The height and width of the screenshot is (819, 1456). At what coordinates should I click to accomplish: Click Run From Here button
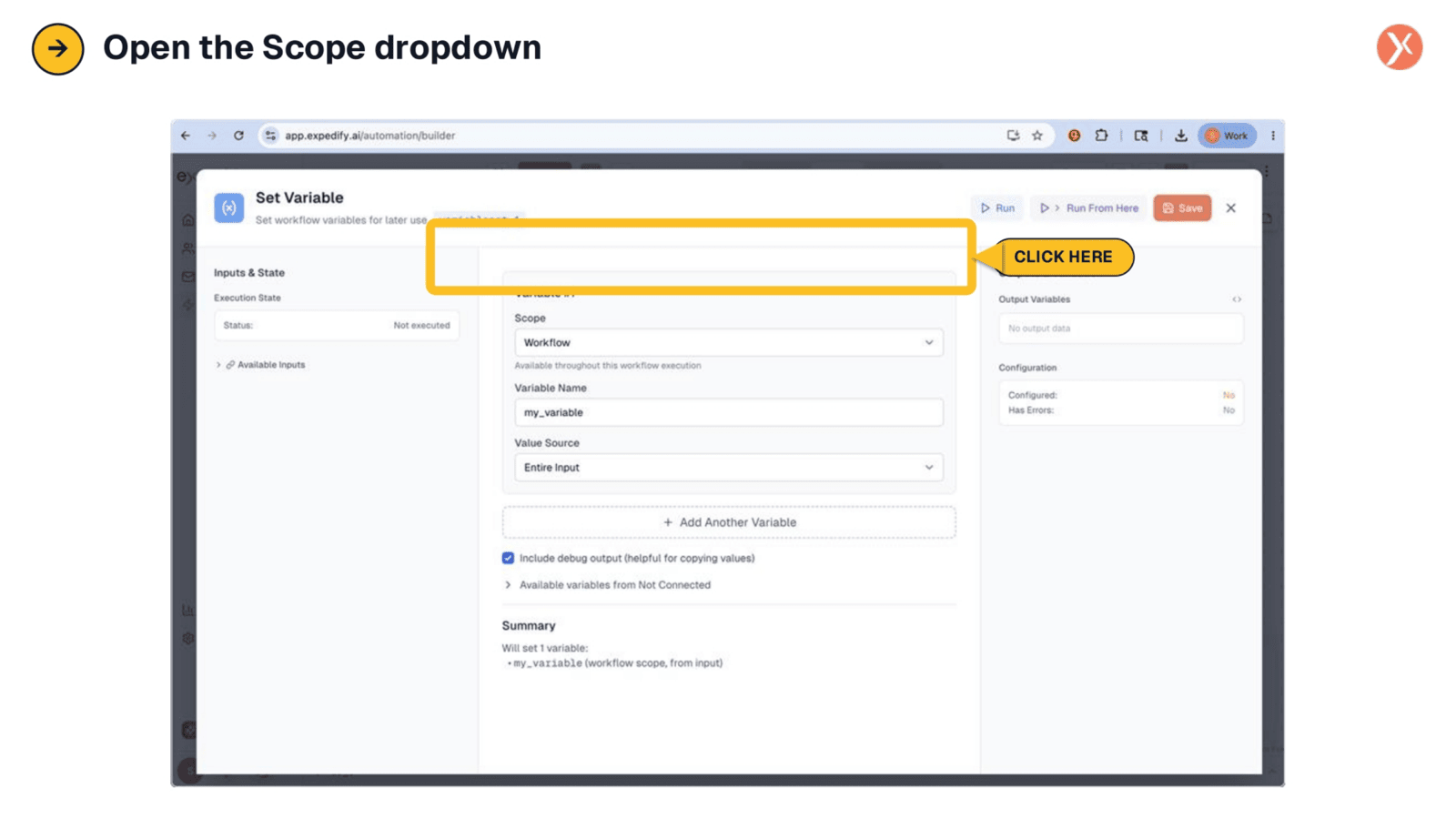coord(1088,208)
